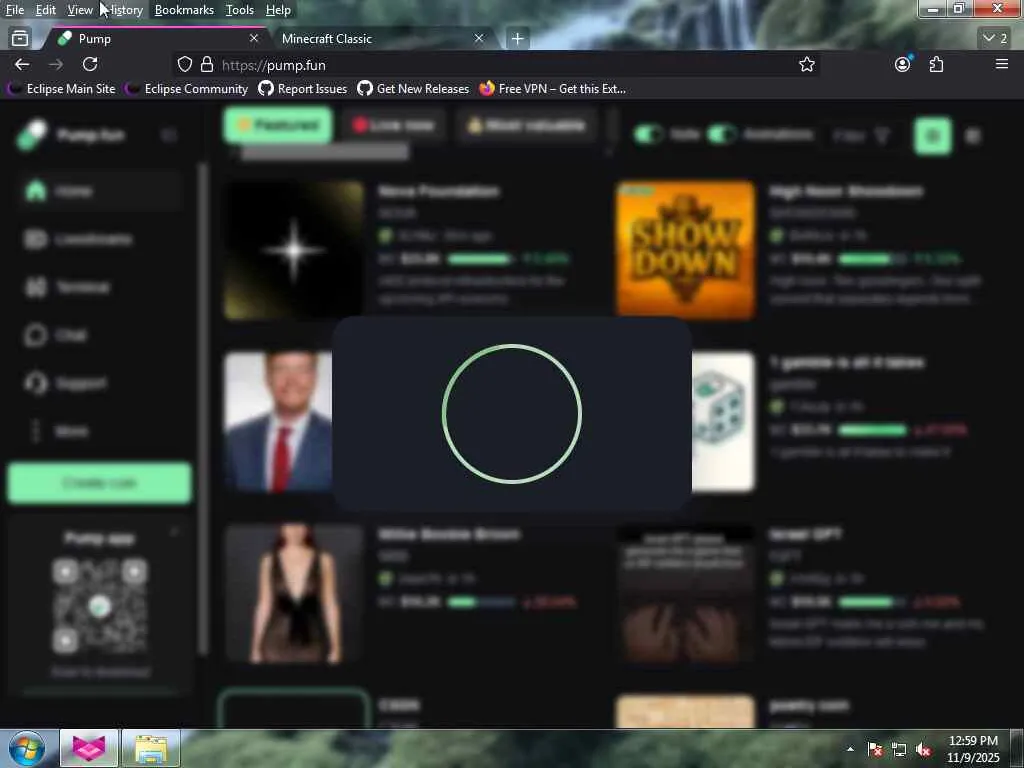Open the third sidebar navigation item

pos(99,287)
